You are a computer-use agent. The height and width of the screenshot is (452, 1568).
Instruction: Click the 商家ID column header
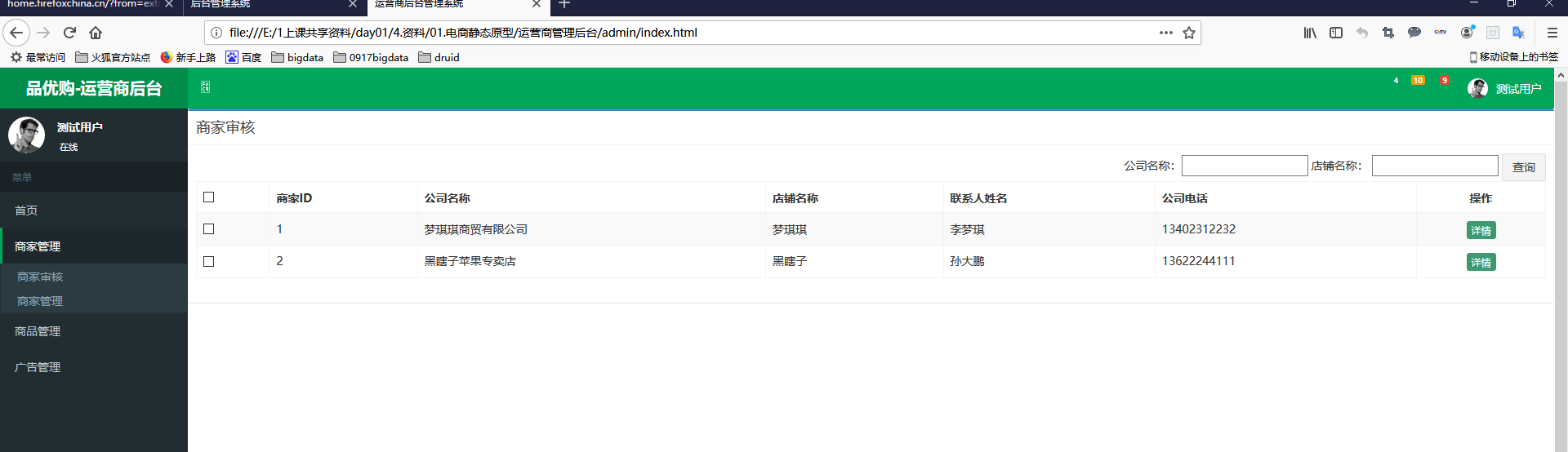(294, 198)
